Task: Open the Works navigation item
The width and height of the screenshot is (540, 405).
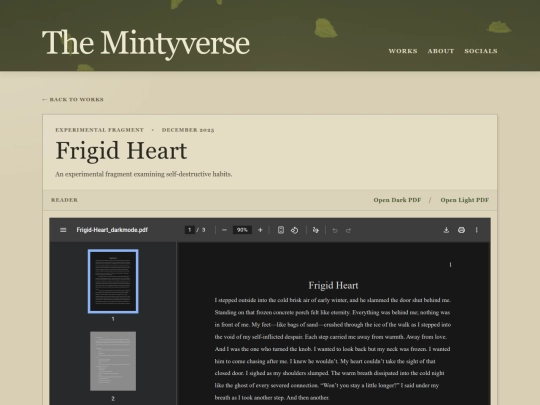Action: [403, 51]
